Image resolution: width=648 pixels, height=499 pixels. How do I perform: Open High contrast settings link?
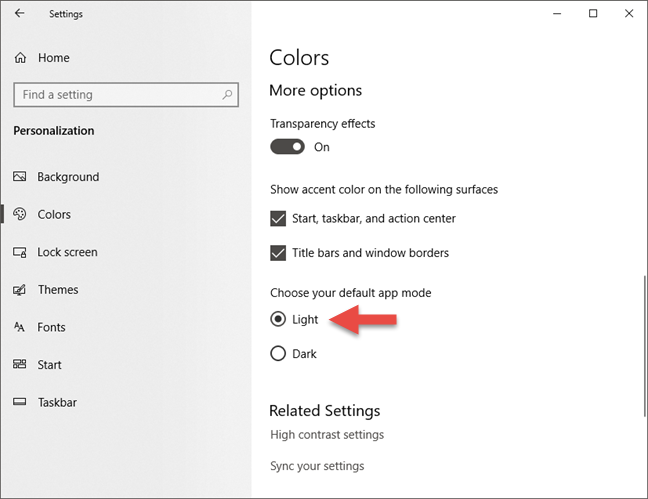click(x=327, y=435)
